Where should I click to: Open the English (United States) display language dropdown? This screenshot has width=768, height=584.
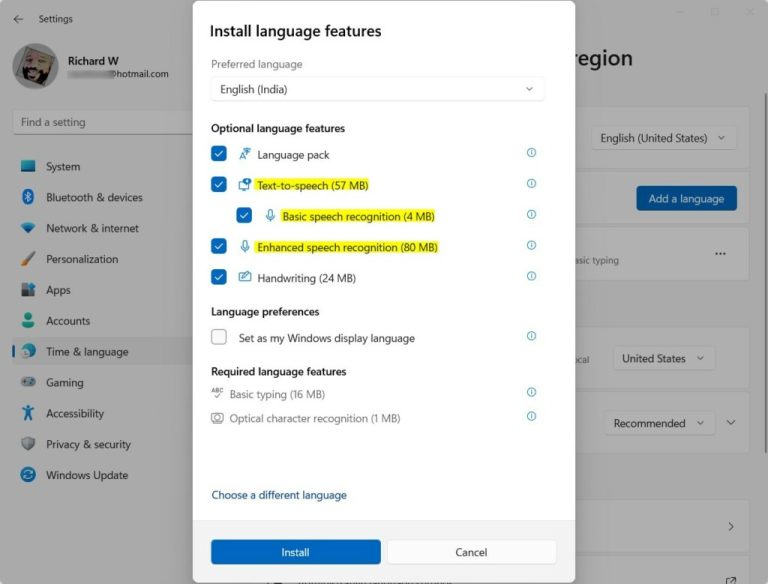pos(663,138)
